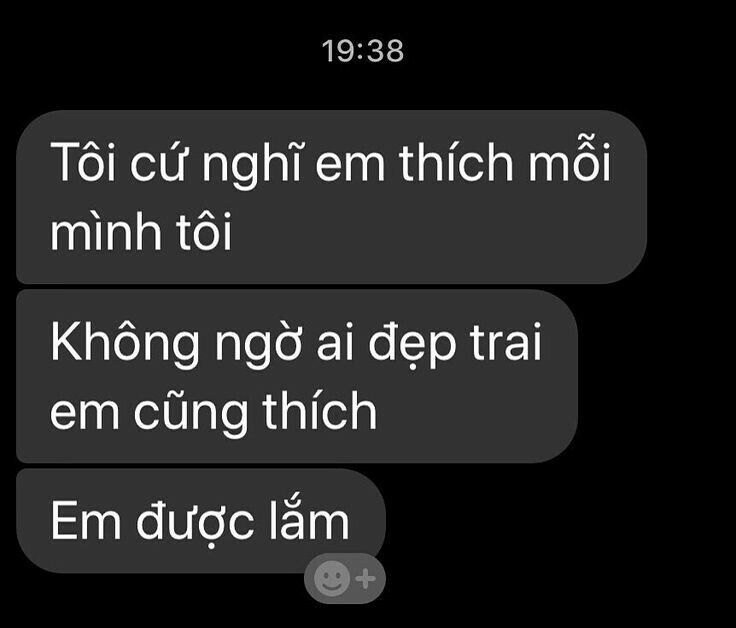The height and width of the screenshot is (628, 736).
Task: Open the emoji reaction button below the last message
Action: coord(345,578)
